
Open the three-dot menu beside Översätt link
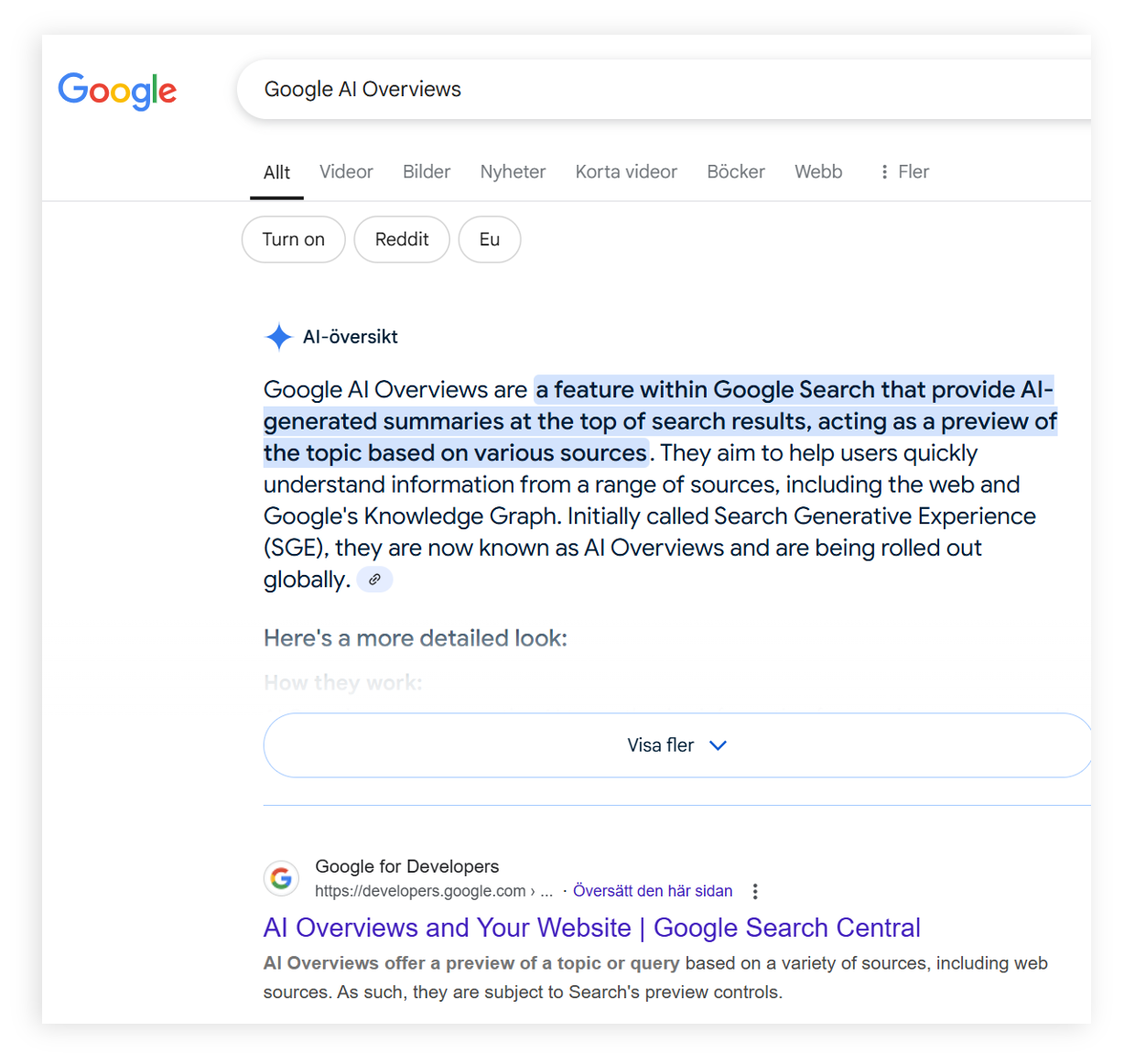[755, 891]
